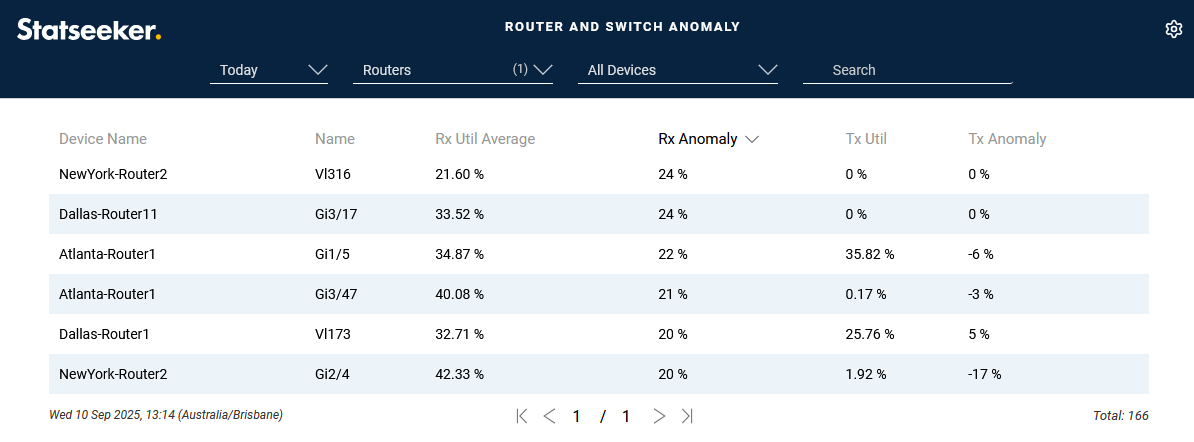Sort by interface Name column
The height and width of the screenshot is (442, 1194).
coord(335,139)
